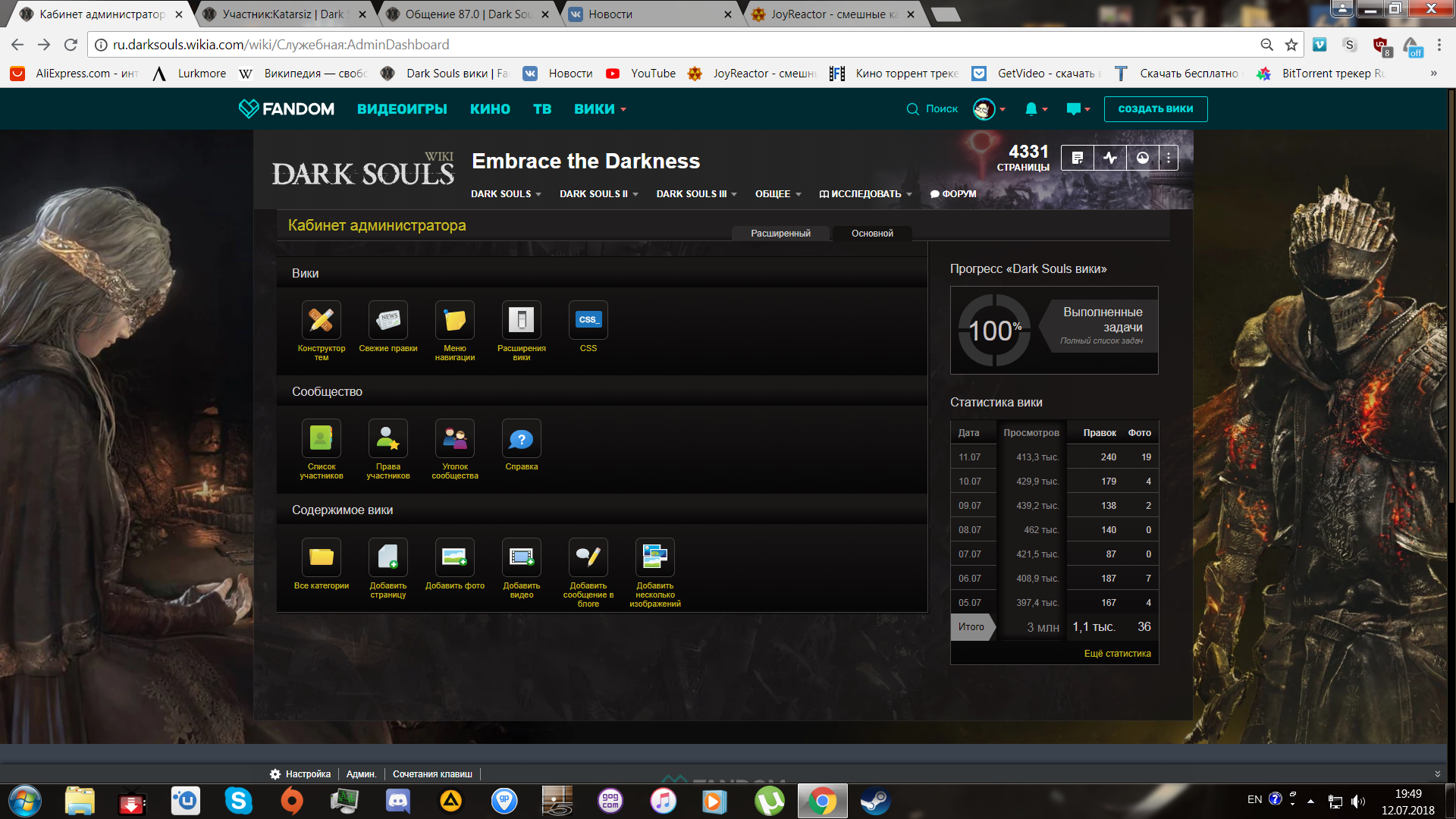Click Add Blog Post (Добавить сообщение в блоге) icon
Image resolution: width=1456 pixels, height=819 pixels.
[588, 557]
